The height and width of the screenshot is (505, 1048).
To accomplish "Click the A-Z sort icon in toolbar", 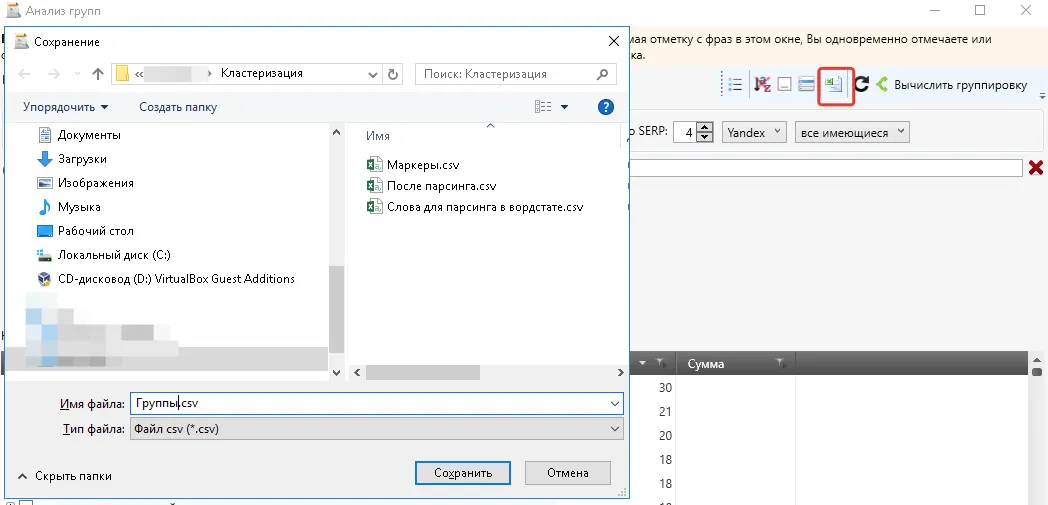I will tap(762, 85).
